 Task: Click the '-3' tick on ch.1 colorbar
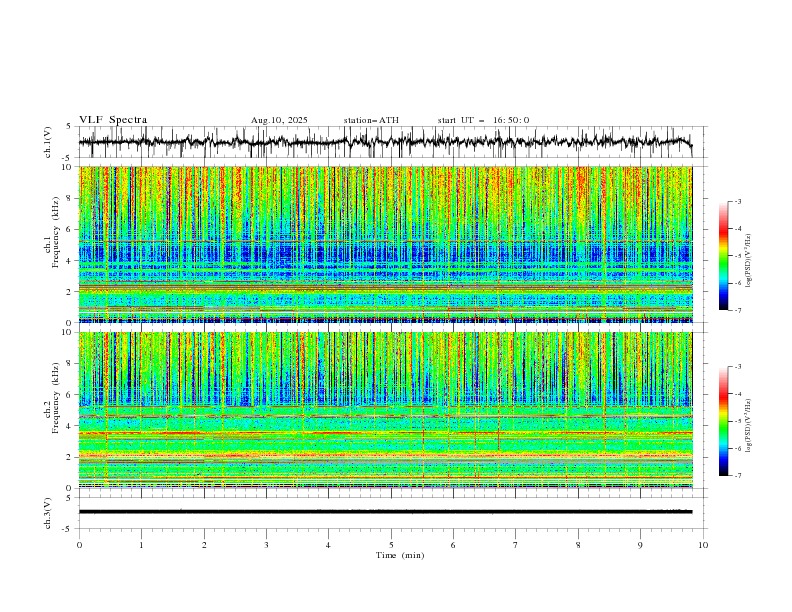(x=737, y=201)
